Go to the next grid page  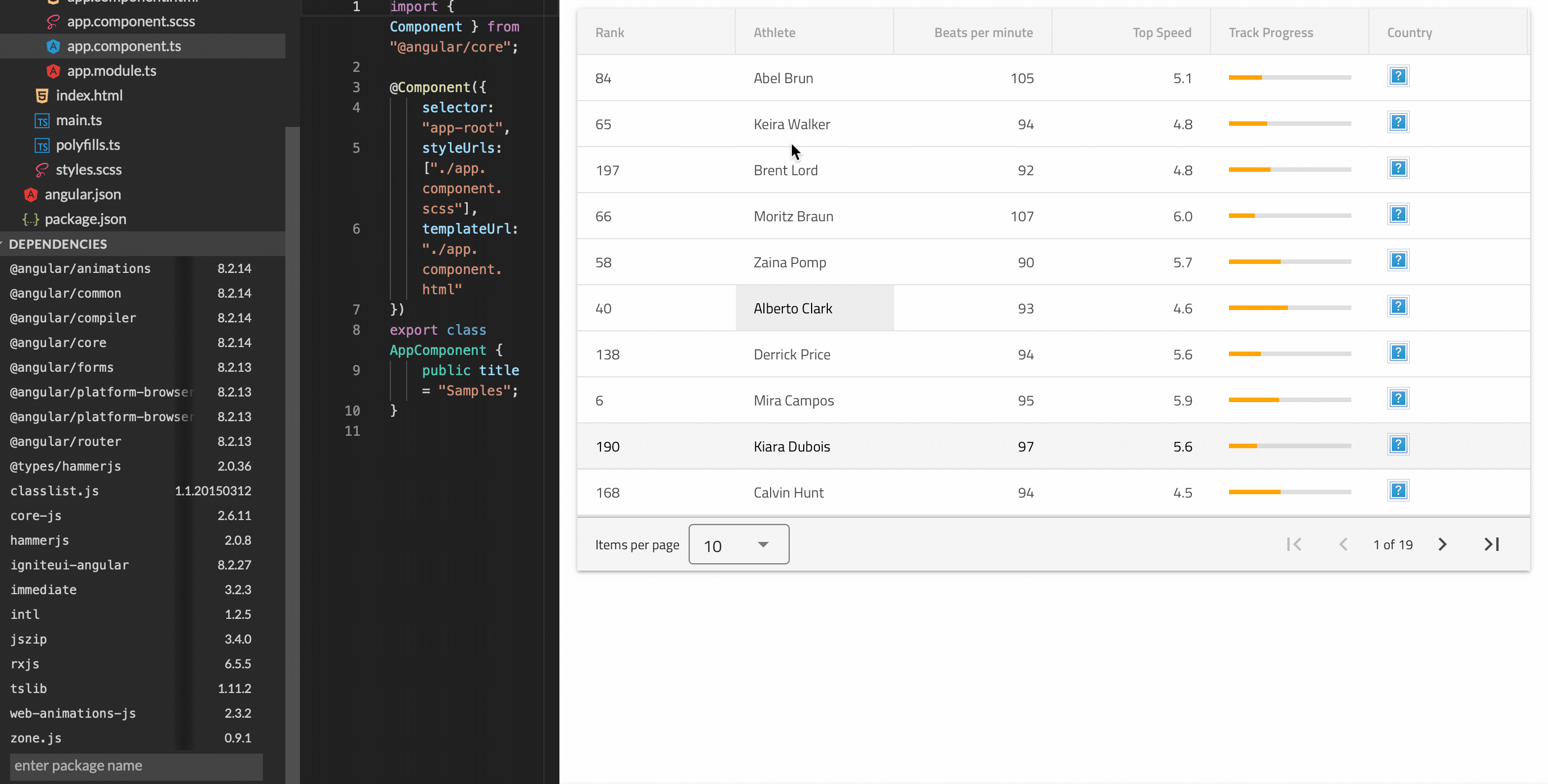point(1442,544)
